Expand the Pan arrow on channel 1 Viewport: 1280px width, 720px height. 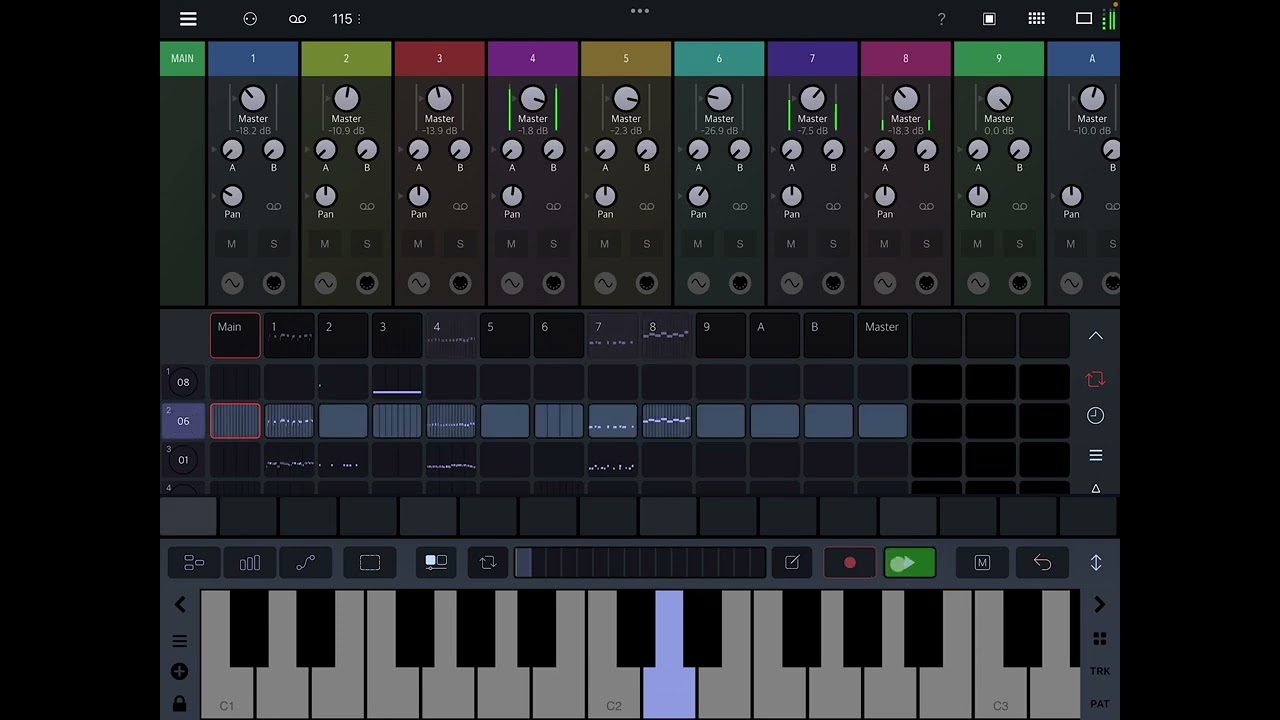(214, 197)
